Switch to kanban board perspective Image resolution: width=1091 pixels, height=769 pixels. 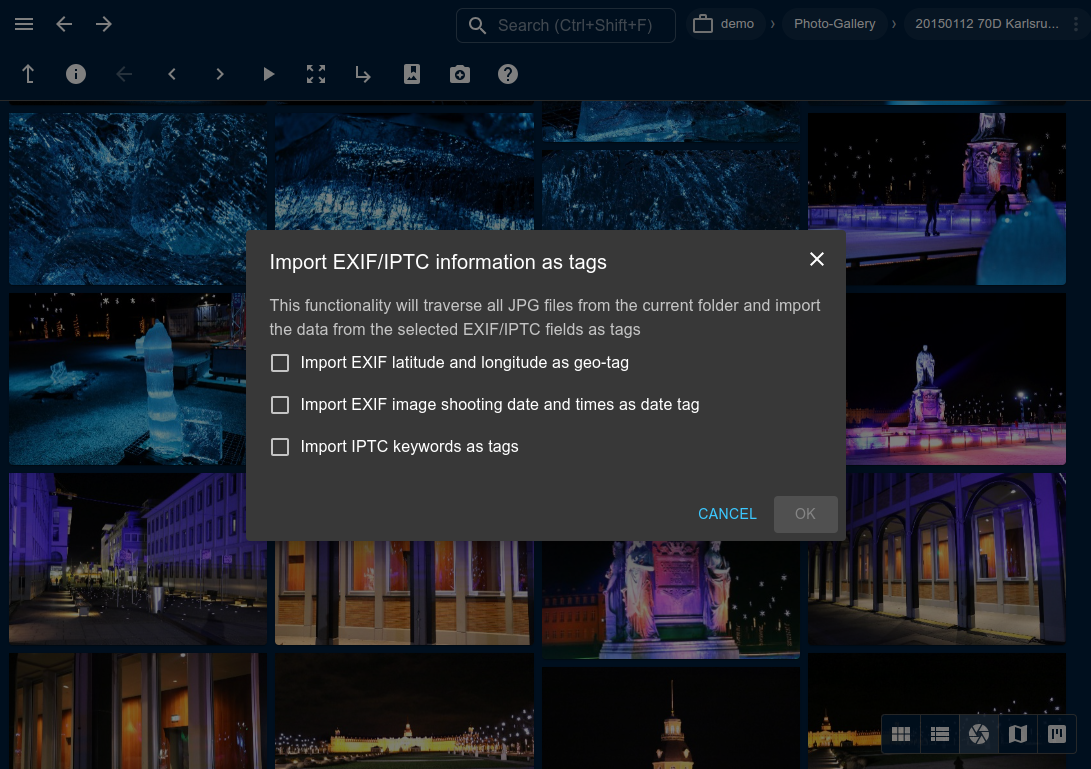1057,734
